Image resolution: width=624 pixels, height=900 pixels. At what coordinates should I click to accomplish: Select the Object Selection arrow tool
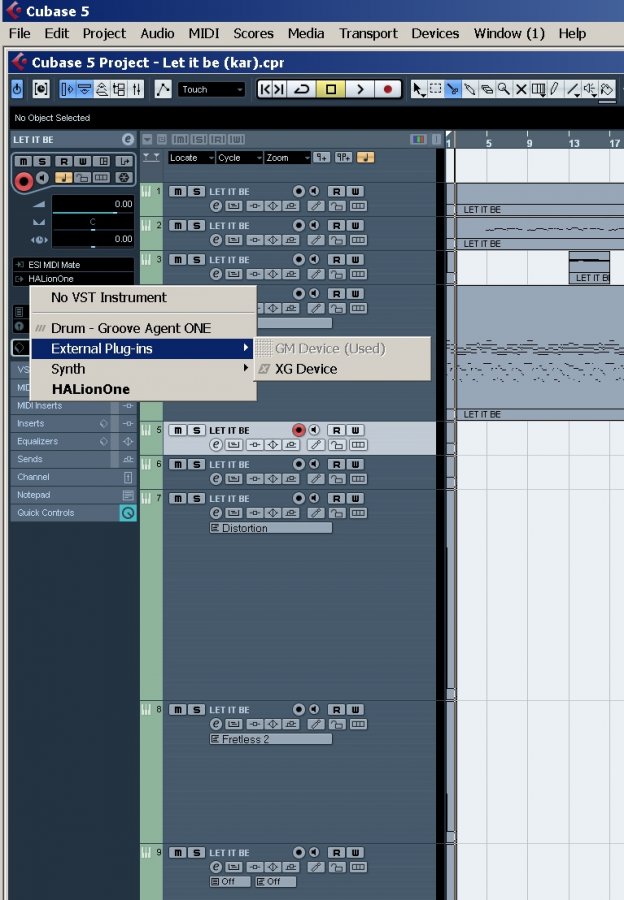[x=418, y=89]
